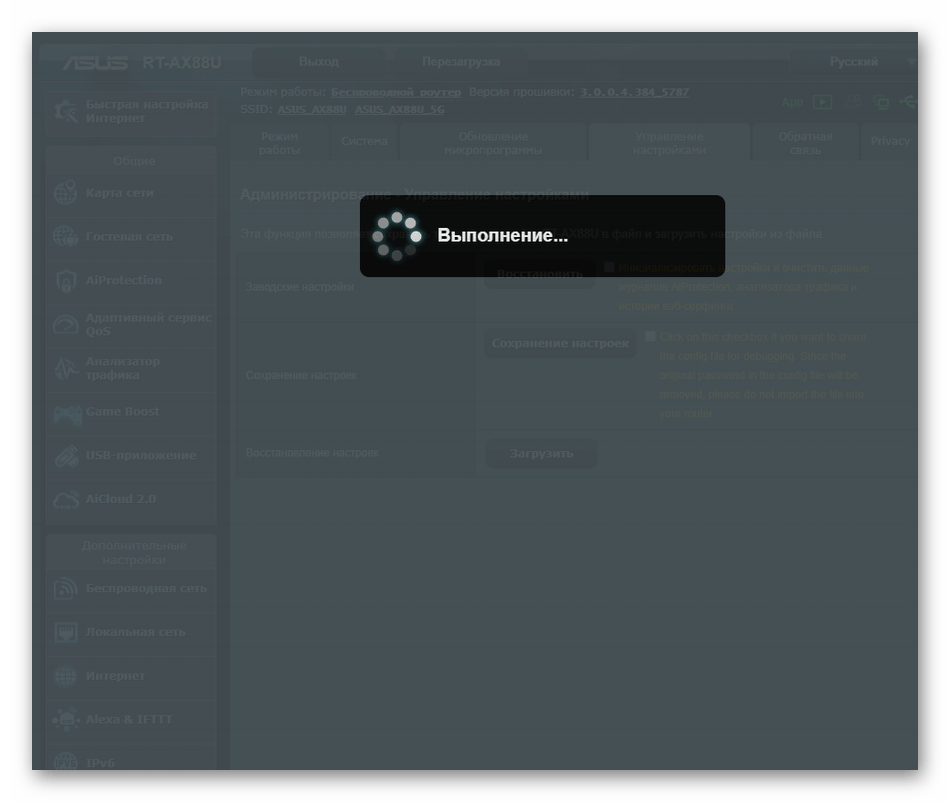Toggle share config for debugging checkbox

tap(650, 336)
